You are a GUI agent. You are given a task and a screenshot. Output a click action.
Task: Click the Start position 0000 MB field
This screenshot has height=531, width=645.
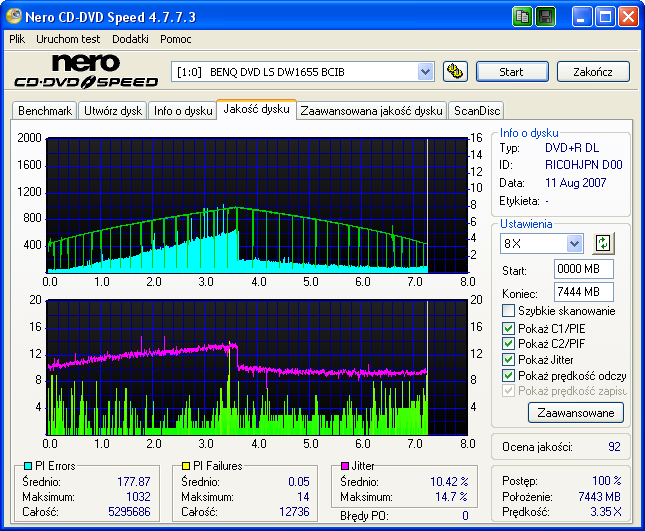point(584,269)
